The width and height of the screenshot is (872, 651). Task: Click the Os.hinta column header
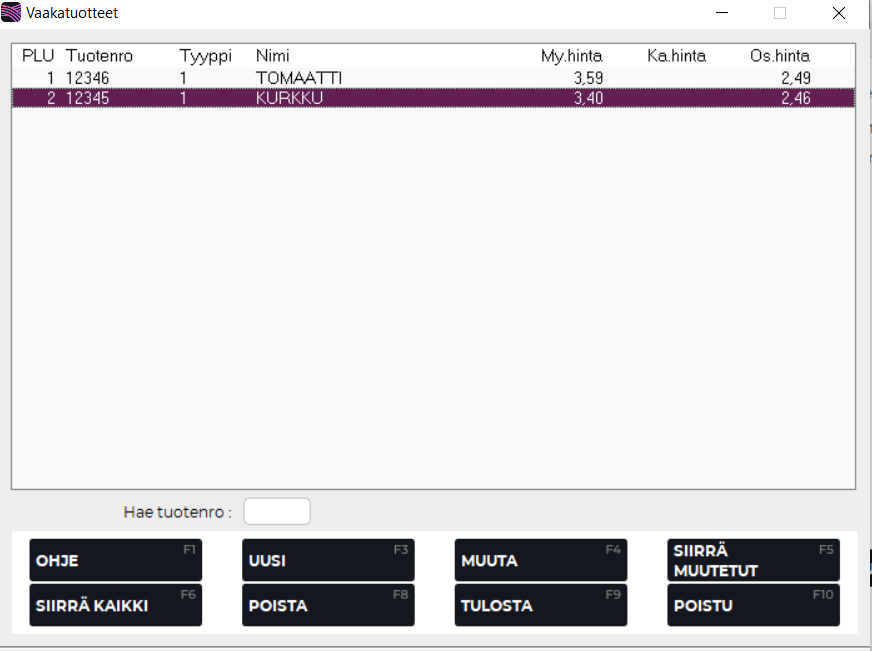click(x=779, y=56)
